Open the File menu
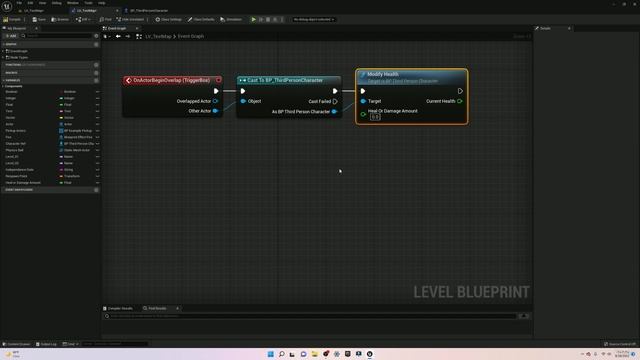The image size is (640, 360). [x=19, y=3]
